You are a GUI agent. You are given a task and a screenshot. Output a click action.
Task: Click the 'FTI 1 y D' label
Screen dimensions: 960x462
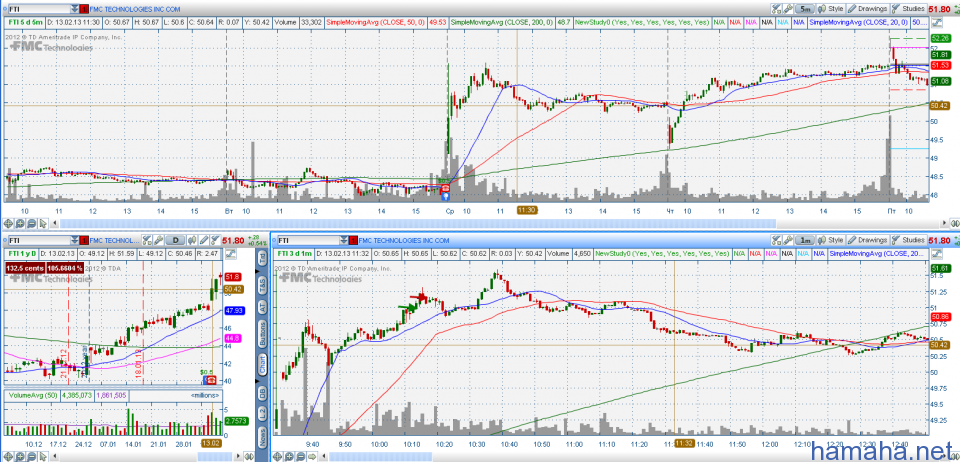(x=22, y=254)
